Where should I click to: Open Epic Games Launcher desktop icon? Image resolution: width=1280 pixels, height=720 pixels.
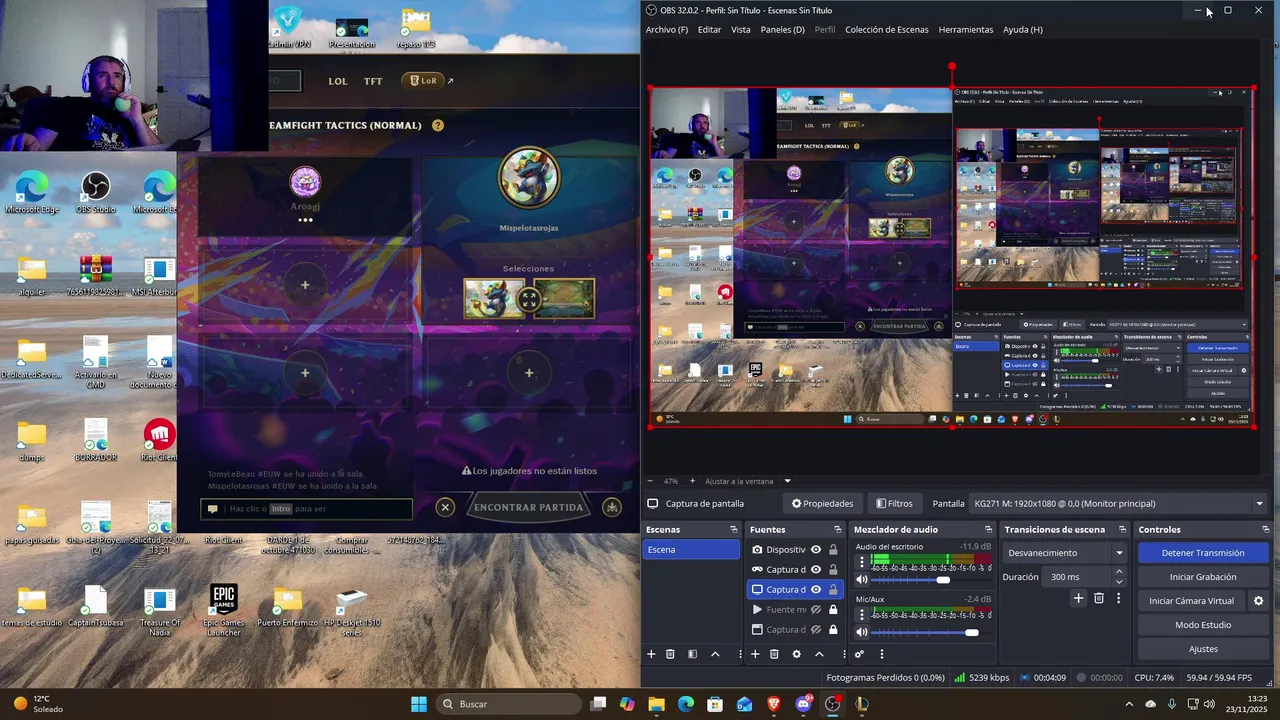coord(224,610)
